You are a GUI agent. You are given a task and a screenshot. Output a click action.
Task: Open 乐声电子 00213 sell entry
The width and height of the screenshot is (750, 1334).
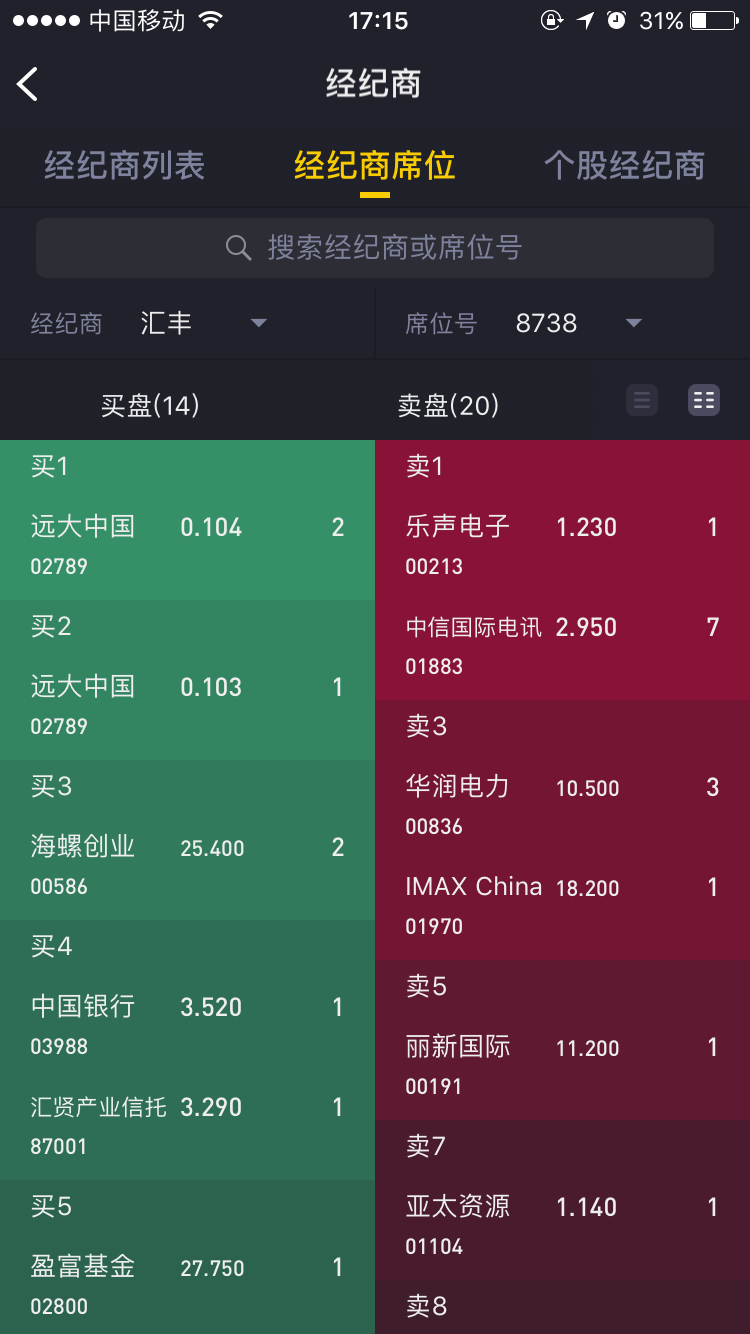562,545
